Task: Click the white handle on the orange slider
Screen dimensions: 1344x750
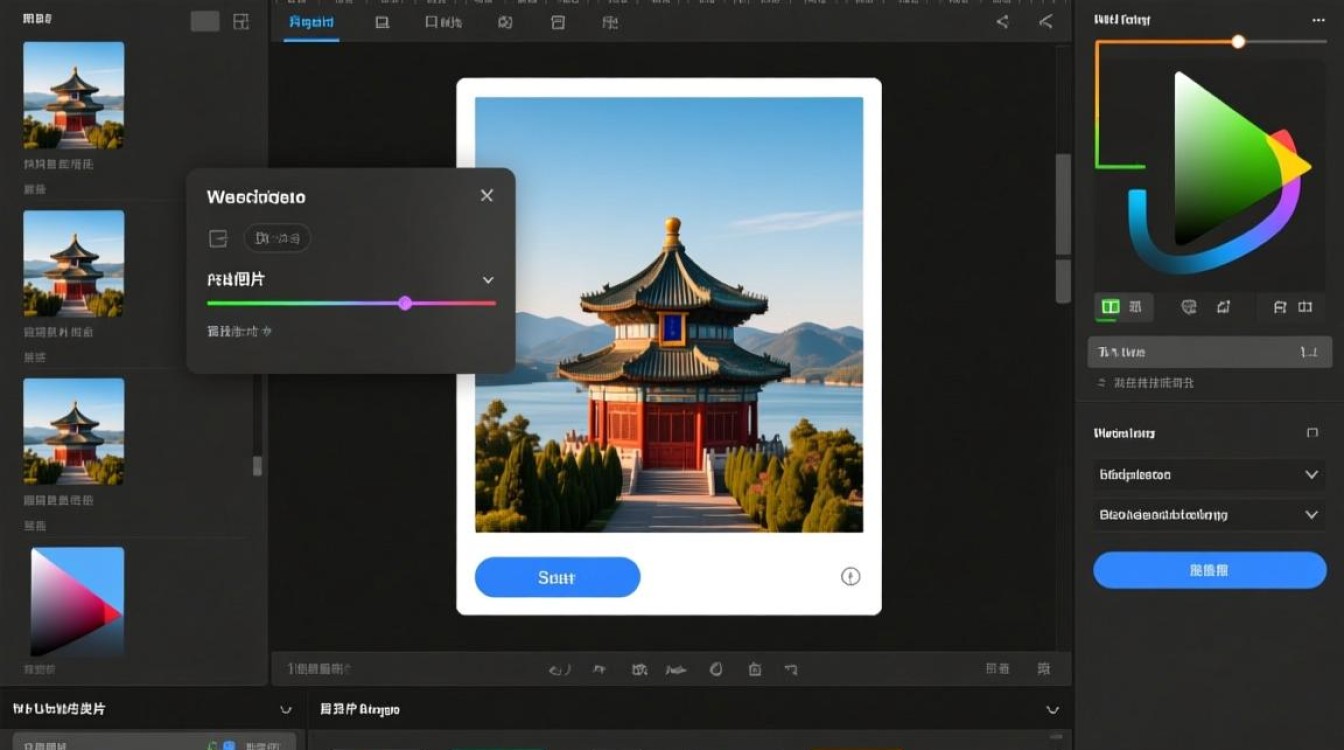Action: click(1238, 41)
